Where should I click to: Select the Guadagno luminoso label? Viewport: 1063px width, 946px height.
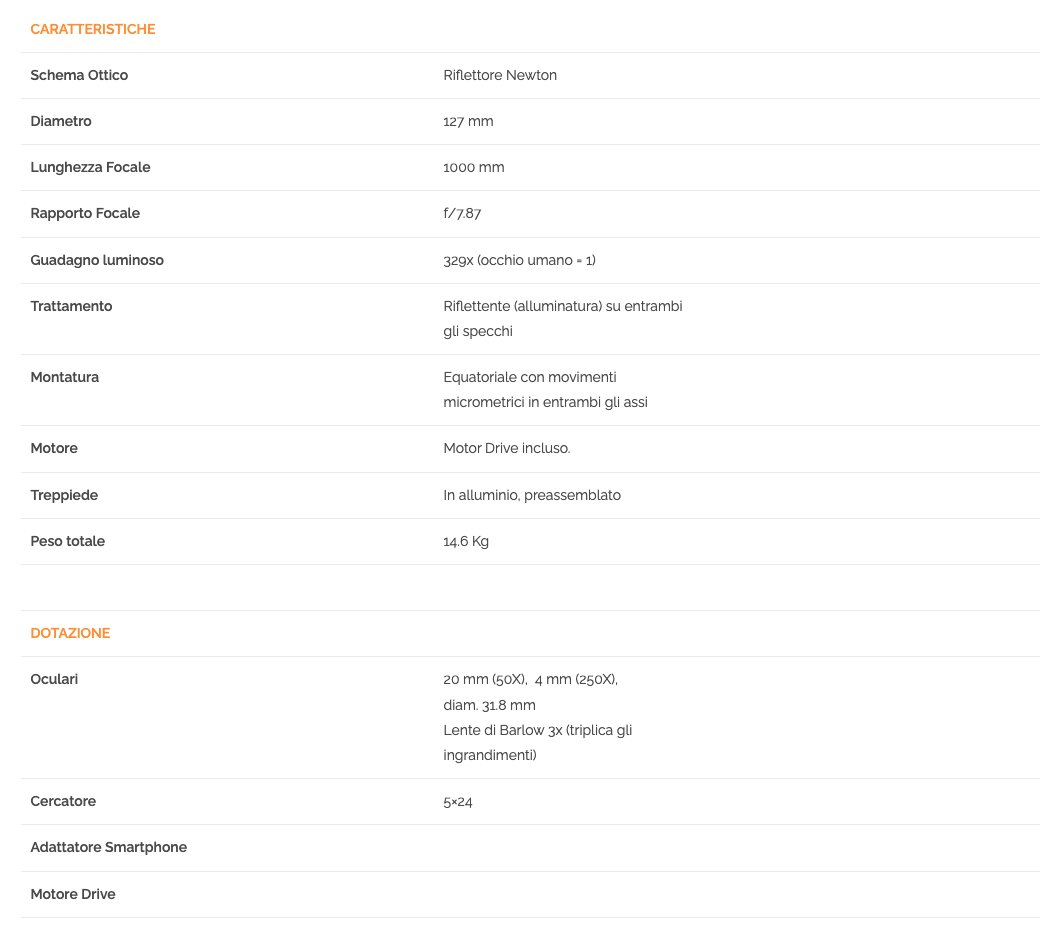pyautogui.click(x=97, y=260)
